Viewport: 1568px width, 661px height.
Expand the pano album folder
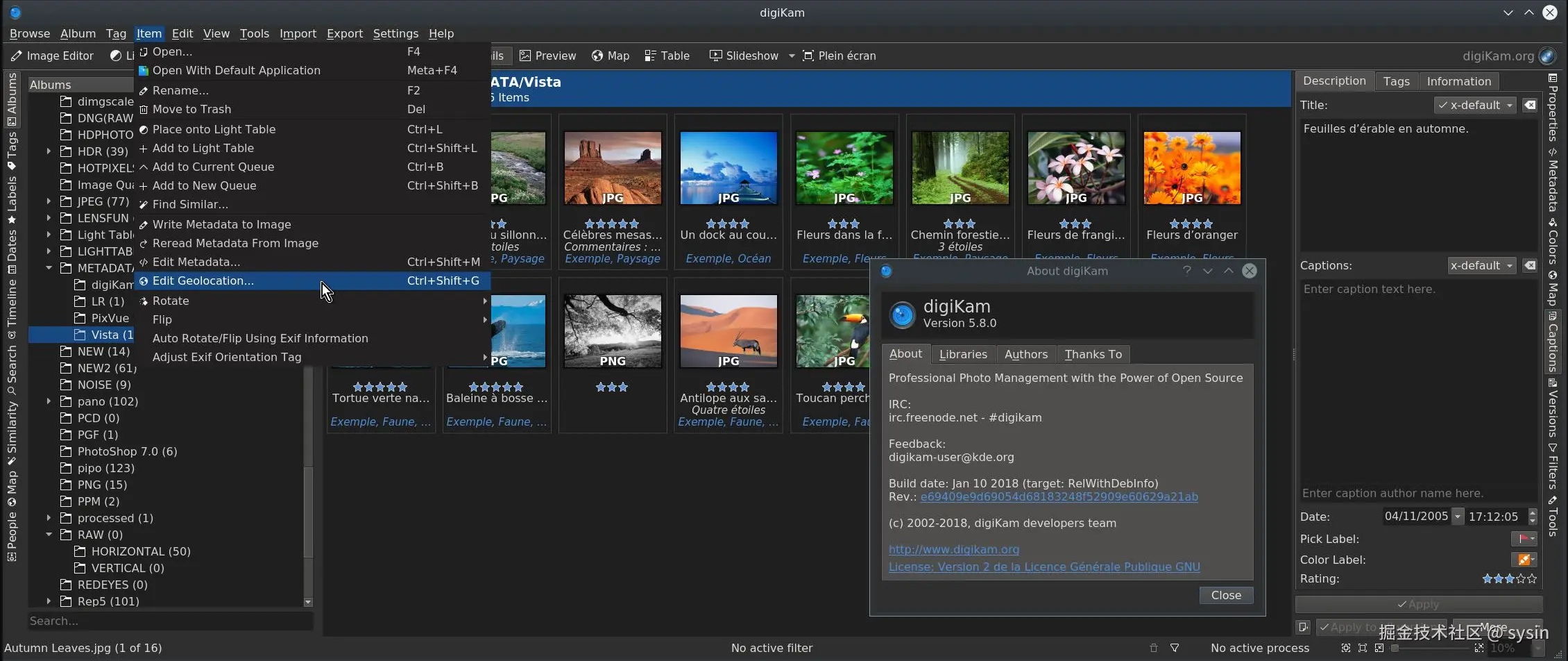(49, 401)
